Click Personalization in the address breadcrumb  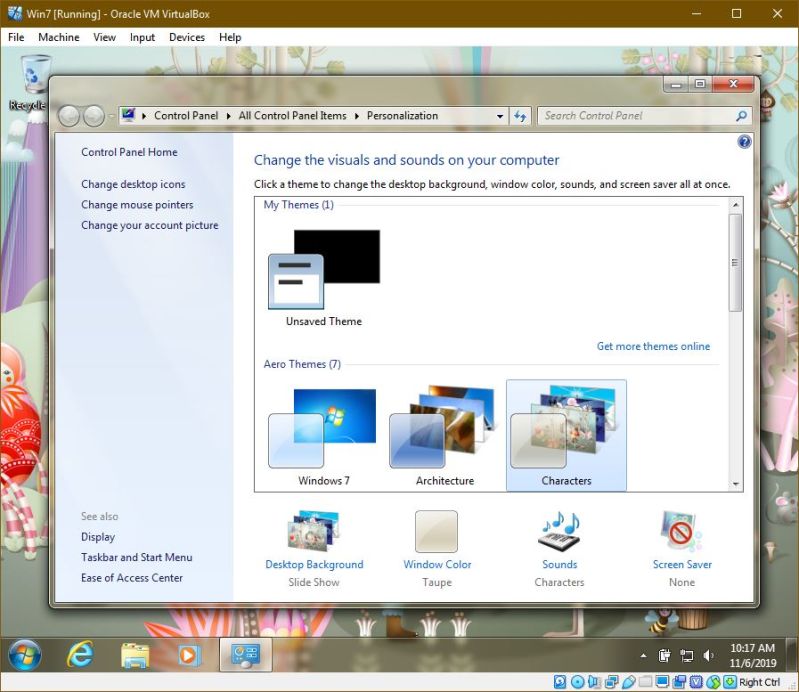pyautogui.click(x=403, y=116)
